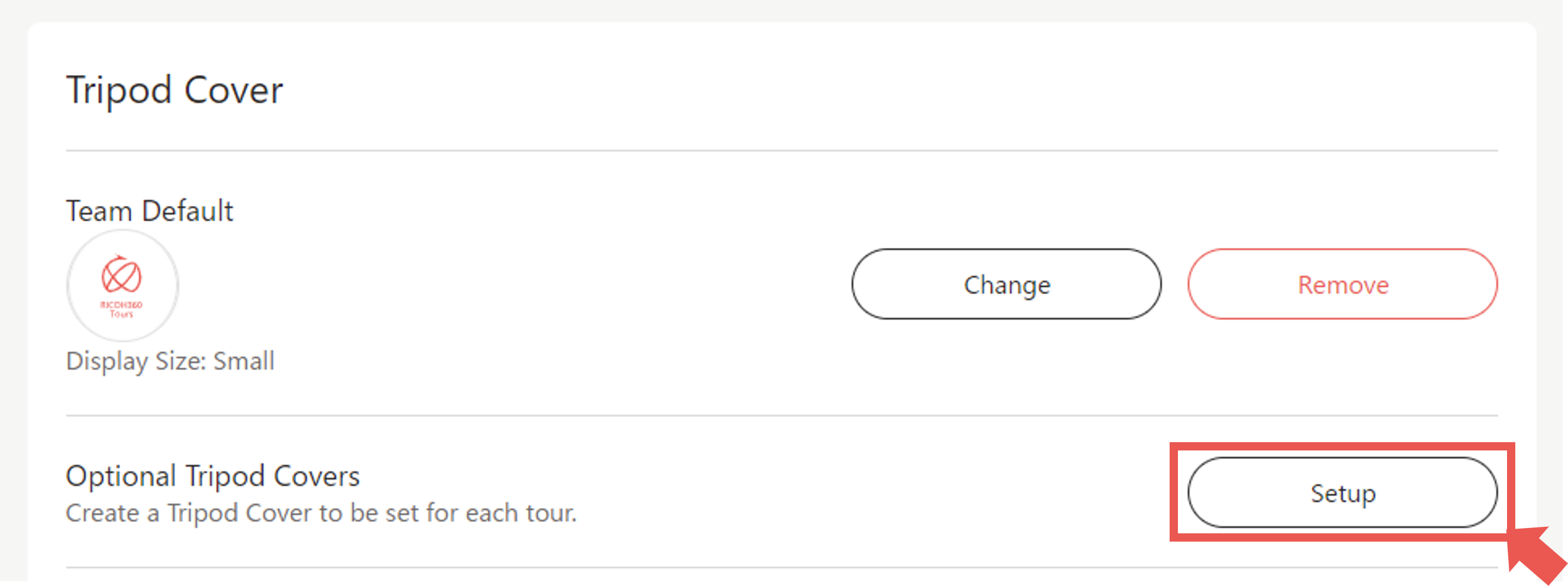This screenshot has height=586, width=1568.
Task: Click the Optional Tripod Covers heading
Action: (212, 476)
